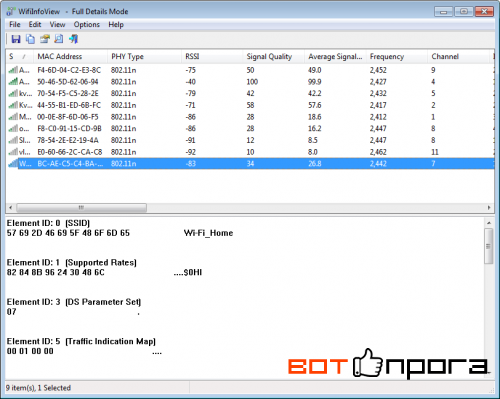Click Average Signal value 42.2
The width and height of the screenshot is (500, 399).
pos(315,93)
